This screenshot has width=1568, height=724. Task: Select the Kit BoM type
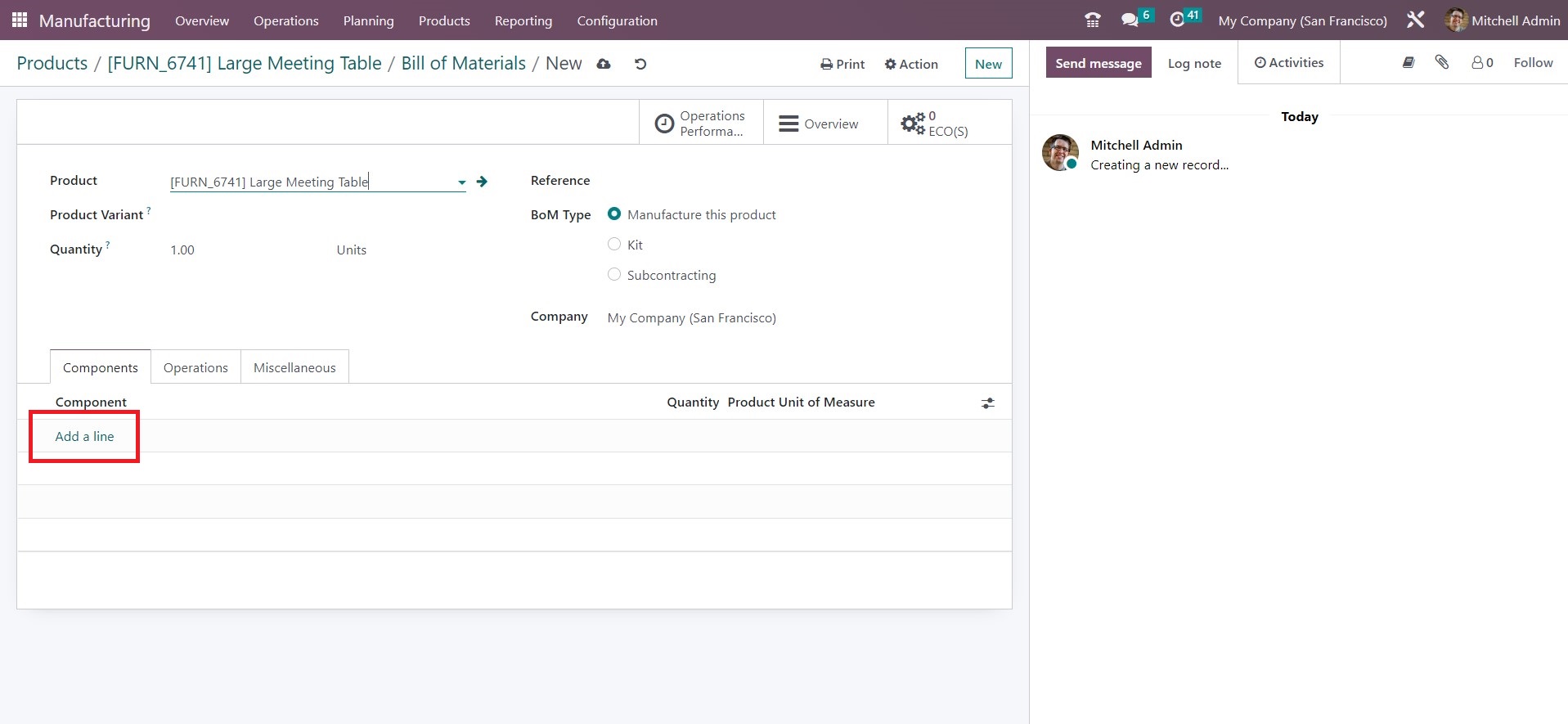[x=614, y=244]
